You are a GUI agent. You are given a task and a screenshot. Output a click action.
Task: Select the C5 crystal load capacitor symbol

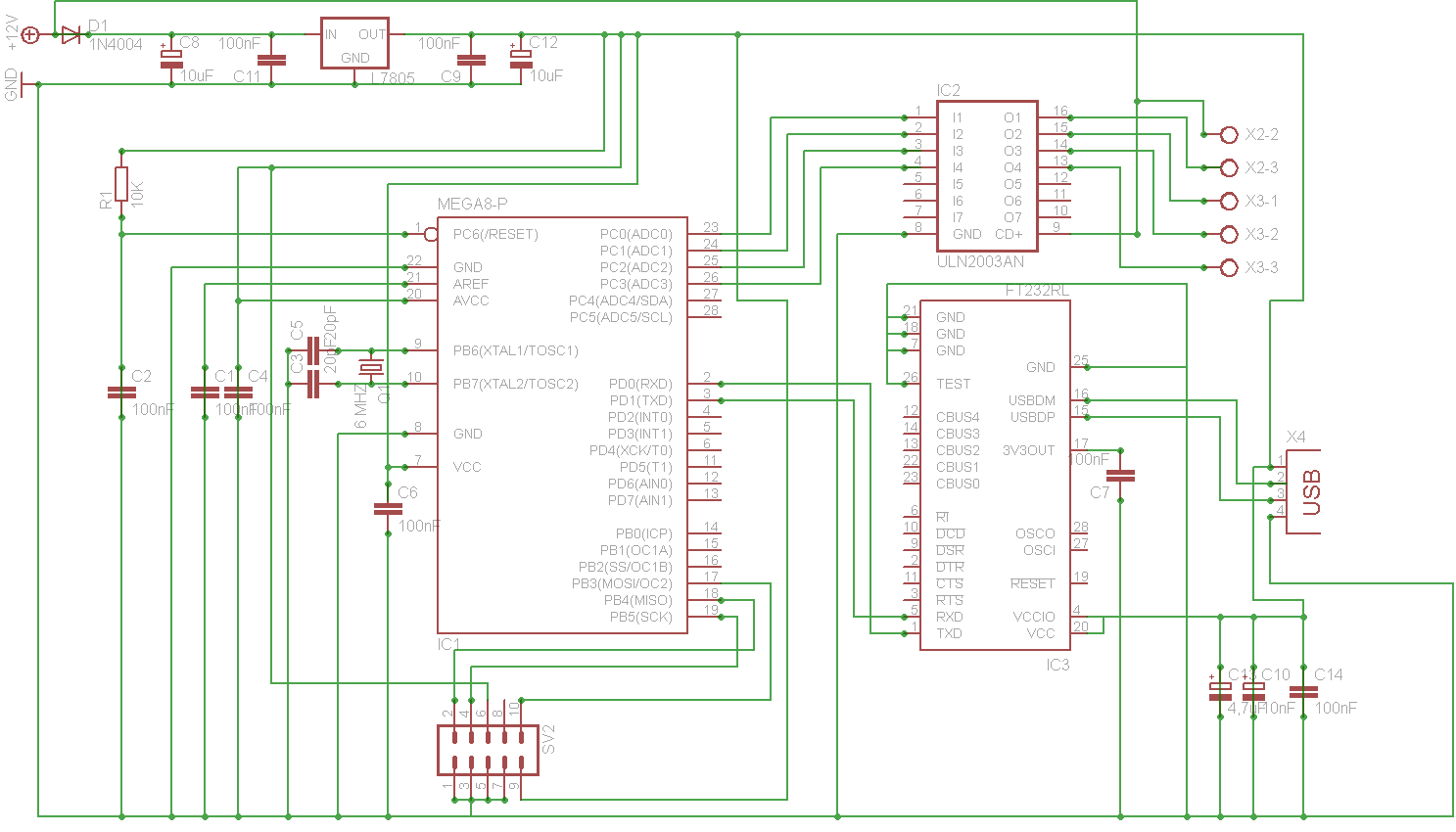click(x=313, y=350)
